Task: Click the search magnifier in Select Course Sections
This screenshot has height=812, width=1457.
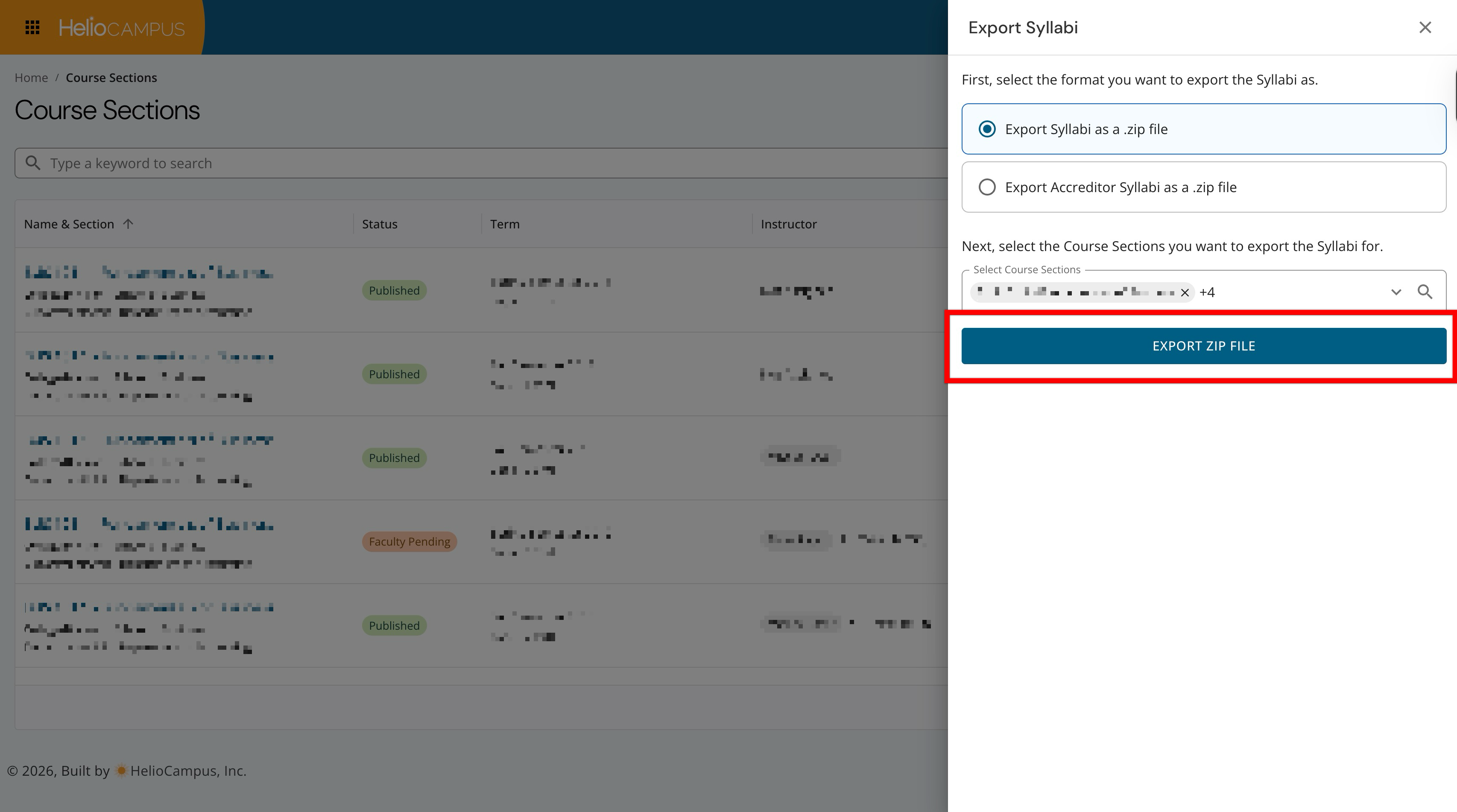Action: 1425,292
